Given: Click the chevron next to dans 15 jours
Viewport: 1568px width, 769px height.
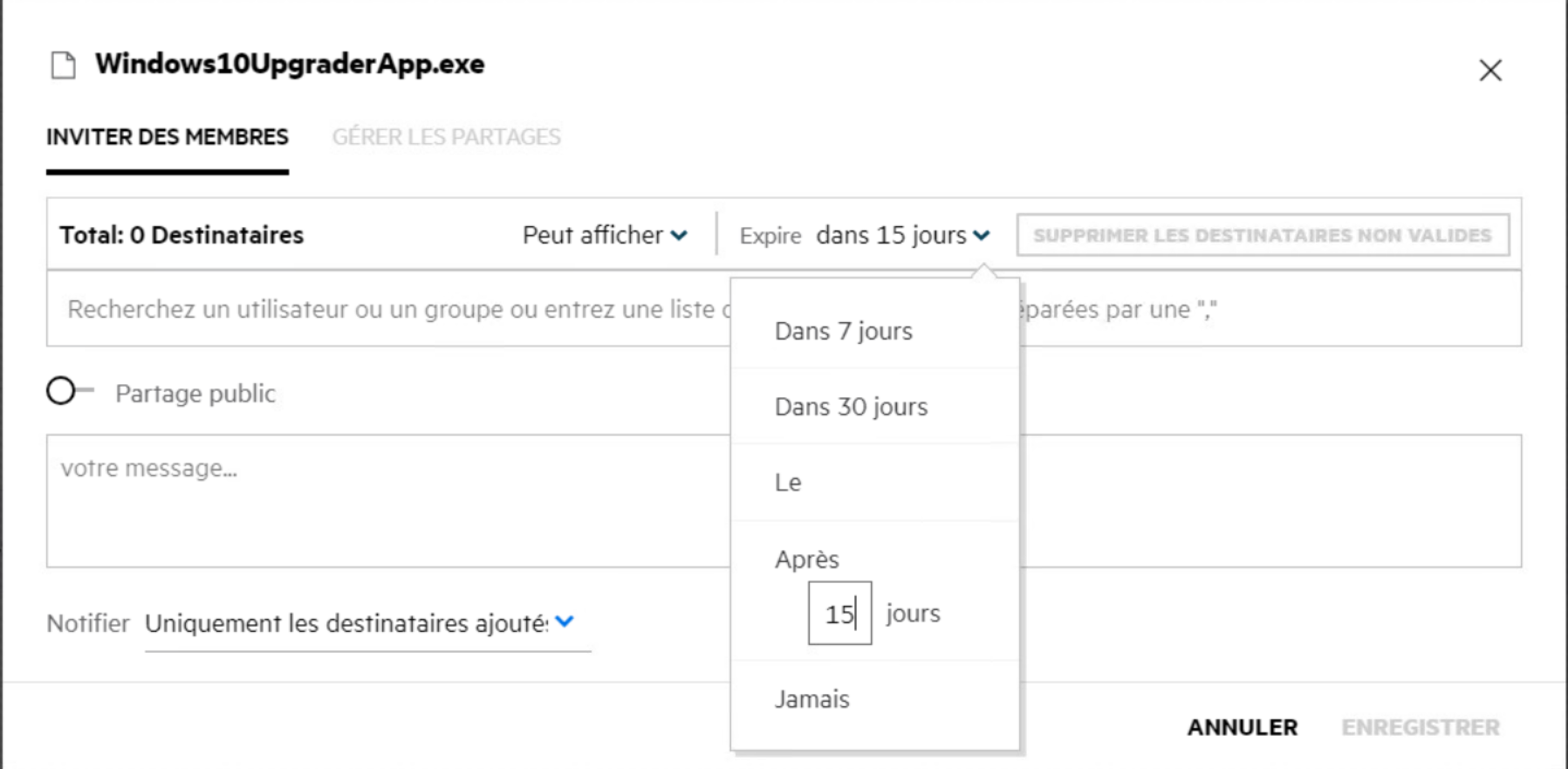Looking at the screenshot, I should [x=982, y=236].
